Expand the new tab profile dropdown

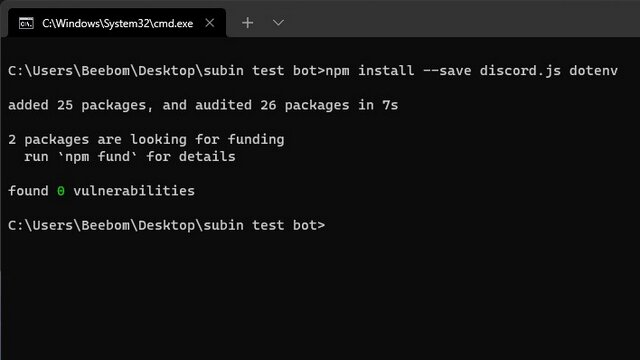pyautogui.click(x=278, y=23)
